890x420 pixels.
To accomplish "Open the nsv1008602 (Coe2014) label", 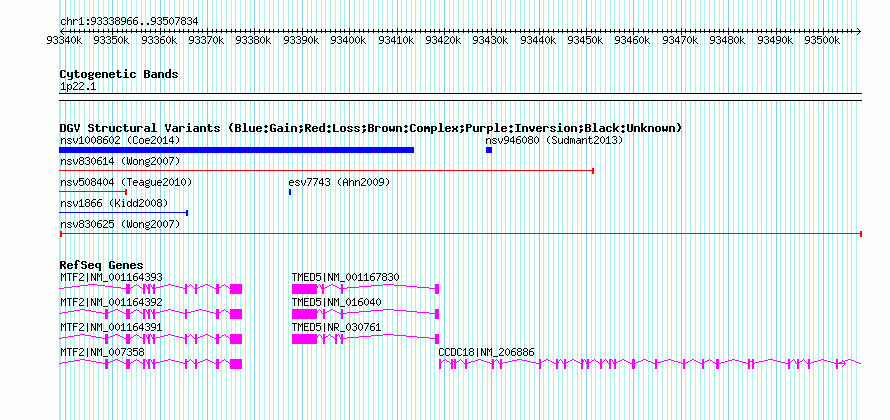I will (120, 140).
